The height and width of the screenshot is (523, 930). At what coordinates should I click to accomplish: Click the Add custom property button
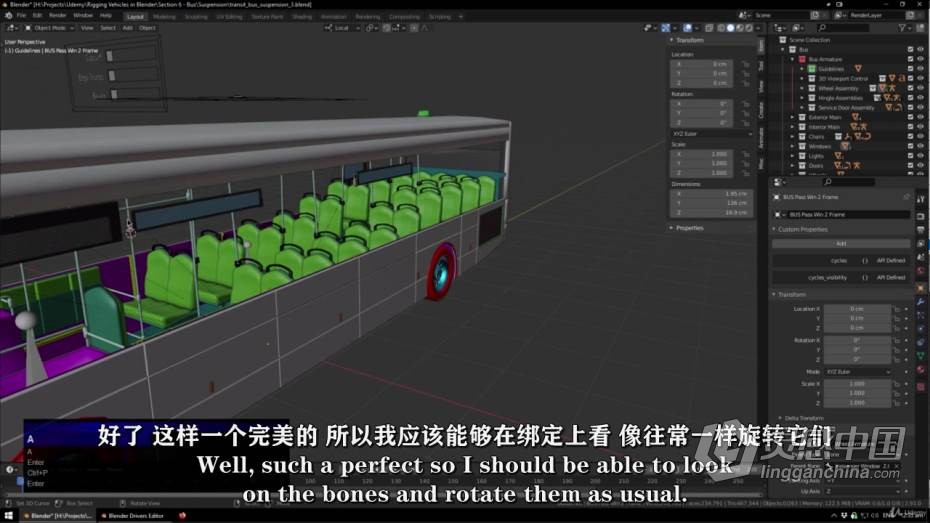tap(841, 244)
